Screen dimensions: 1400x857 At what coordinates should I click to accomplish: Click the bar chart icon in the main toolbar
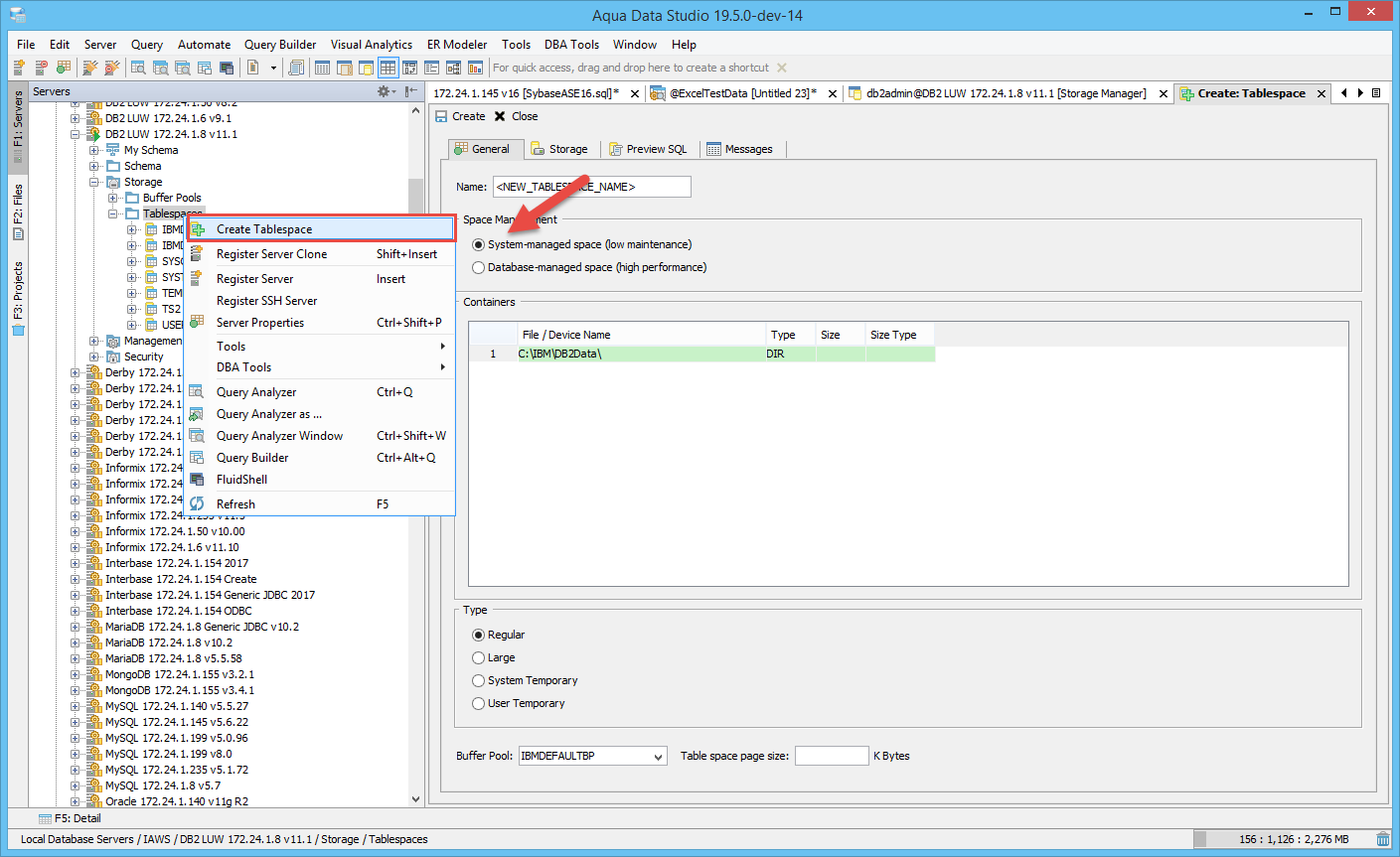coord(476,68)
